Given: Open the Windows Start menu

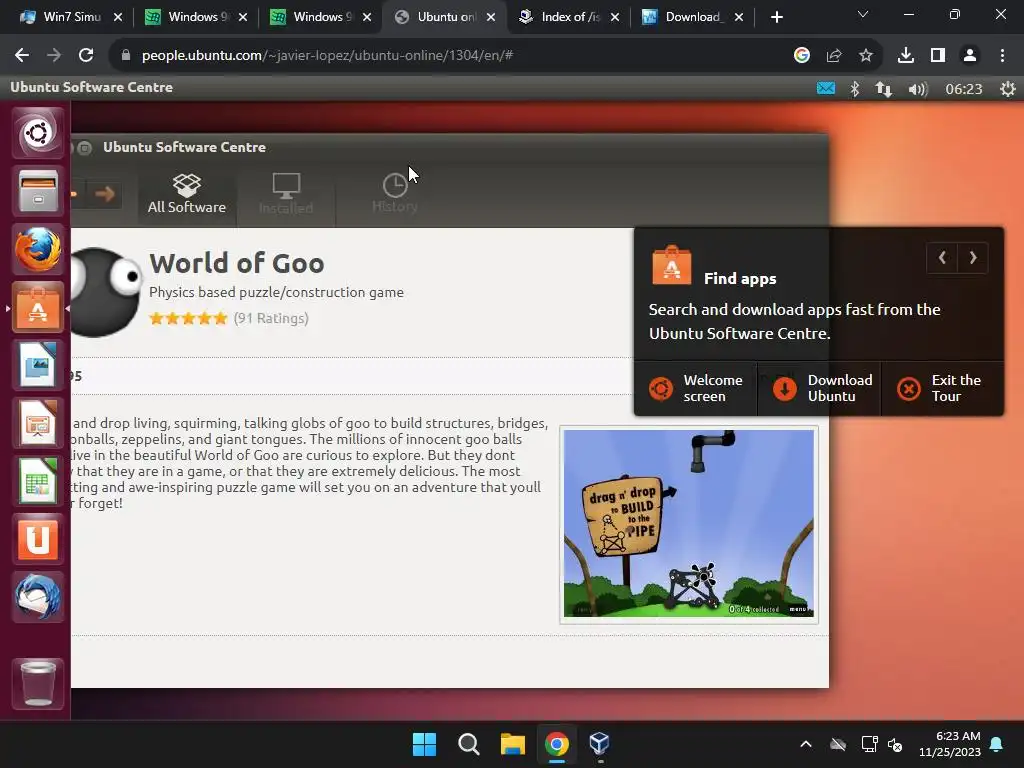Looking at the screenshot, I should click(424, 744).
